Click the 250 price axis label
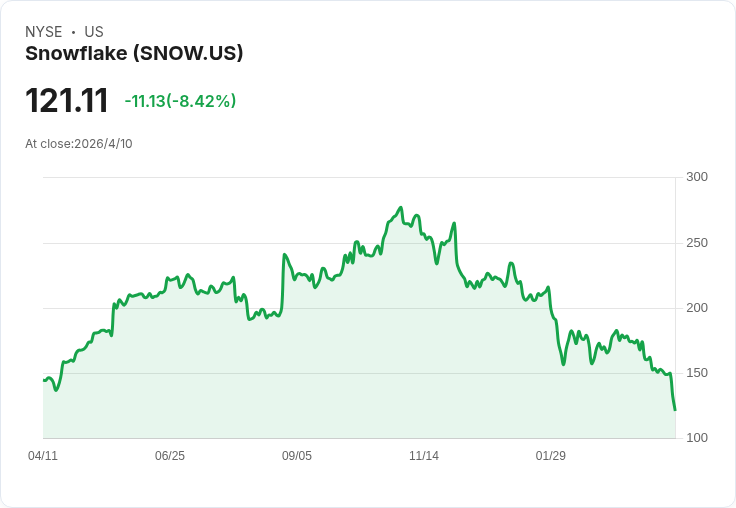The width and height of the screenshot is (736, 508). 697,243
